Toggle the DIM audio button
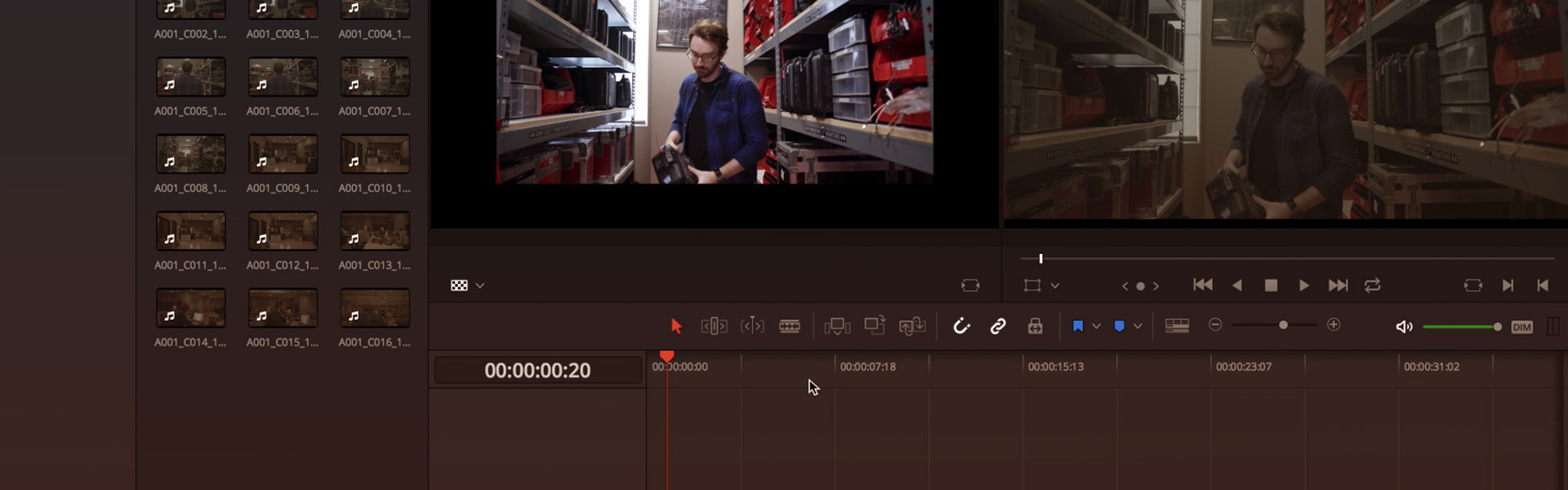Viewport: 1568px width, 490px height. coord(1522,327)
